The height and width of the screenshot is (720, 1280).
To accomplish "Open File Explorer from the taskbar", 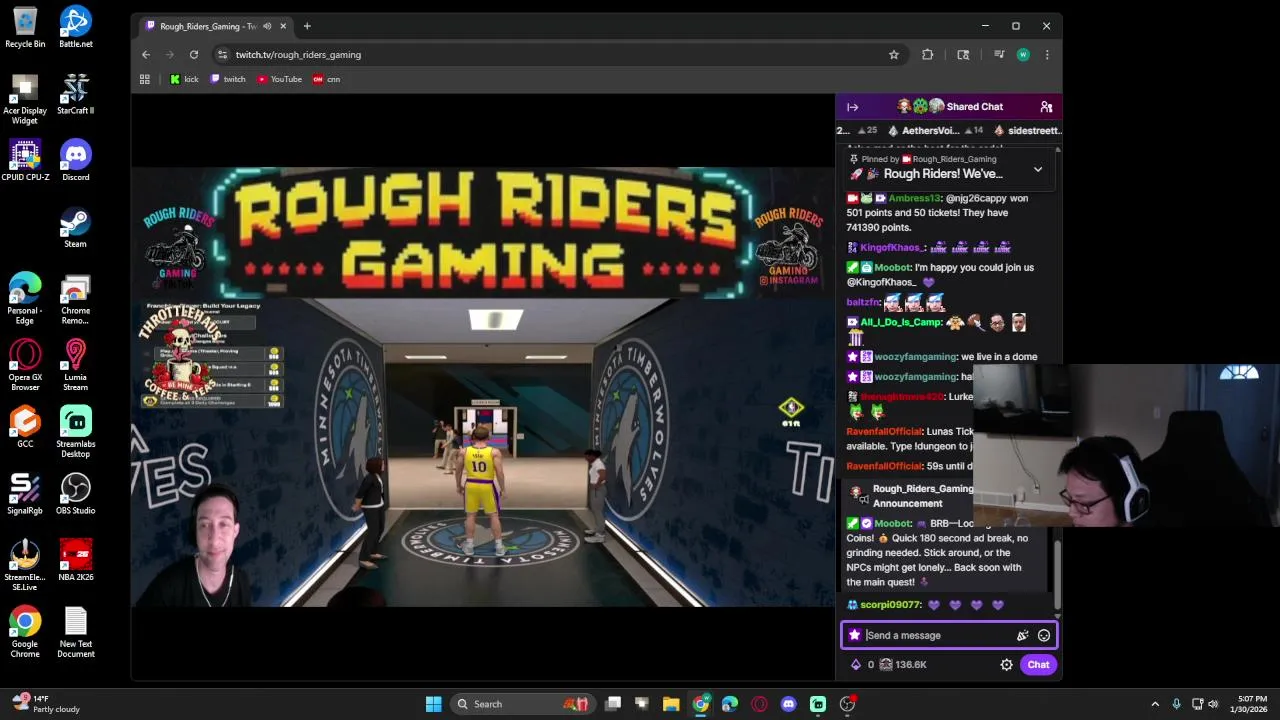I will point(671,704).
